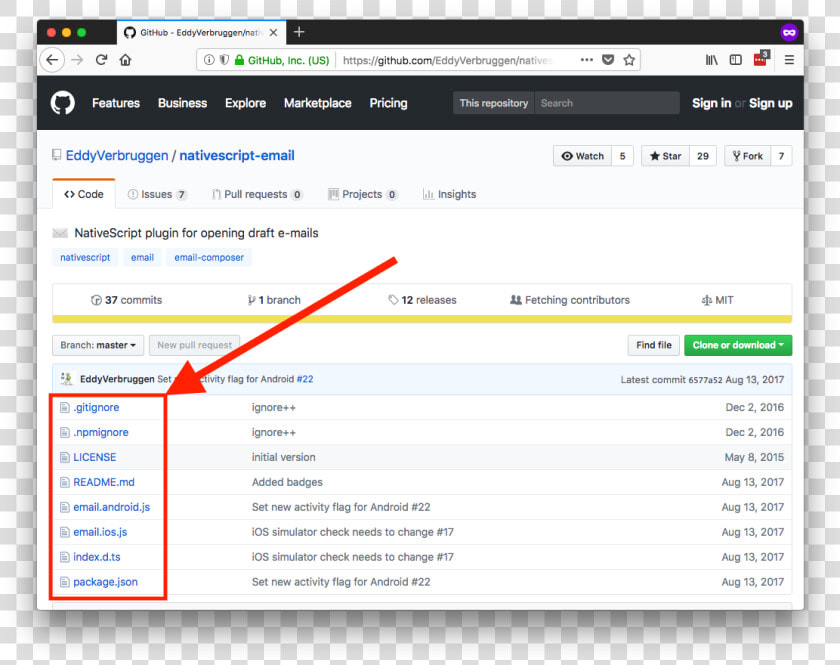Image resolution: width=840 pixels, height=665 pixels.
Task: Click the Find file button
Action: 654,345
